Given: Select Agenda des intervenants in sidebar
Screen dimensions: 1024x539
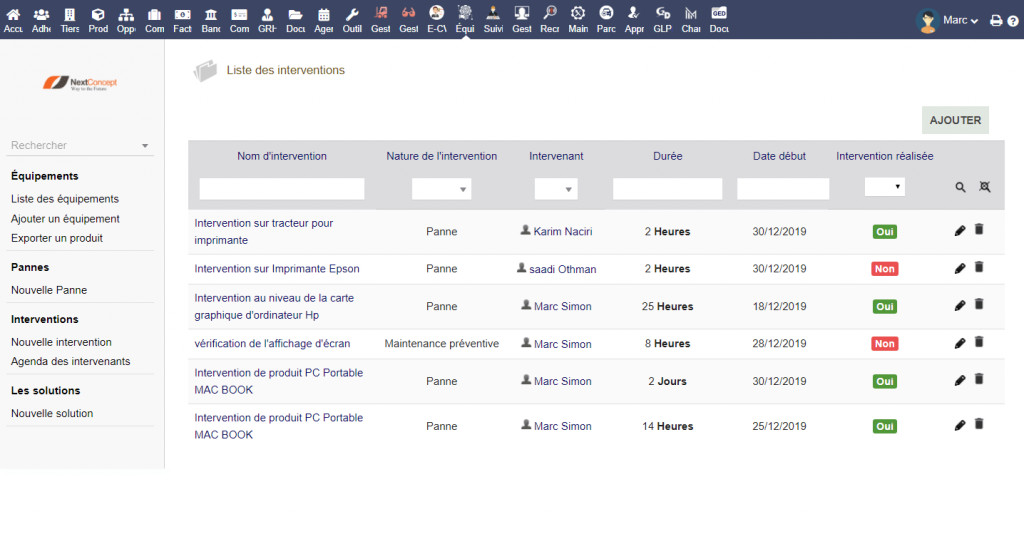Looking at the screenshot, I should [70, 361].
